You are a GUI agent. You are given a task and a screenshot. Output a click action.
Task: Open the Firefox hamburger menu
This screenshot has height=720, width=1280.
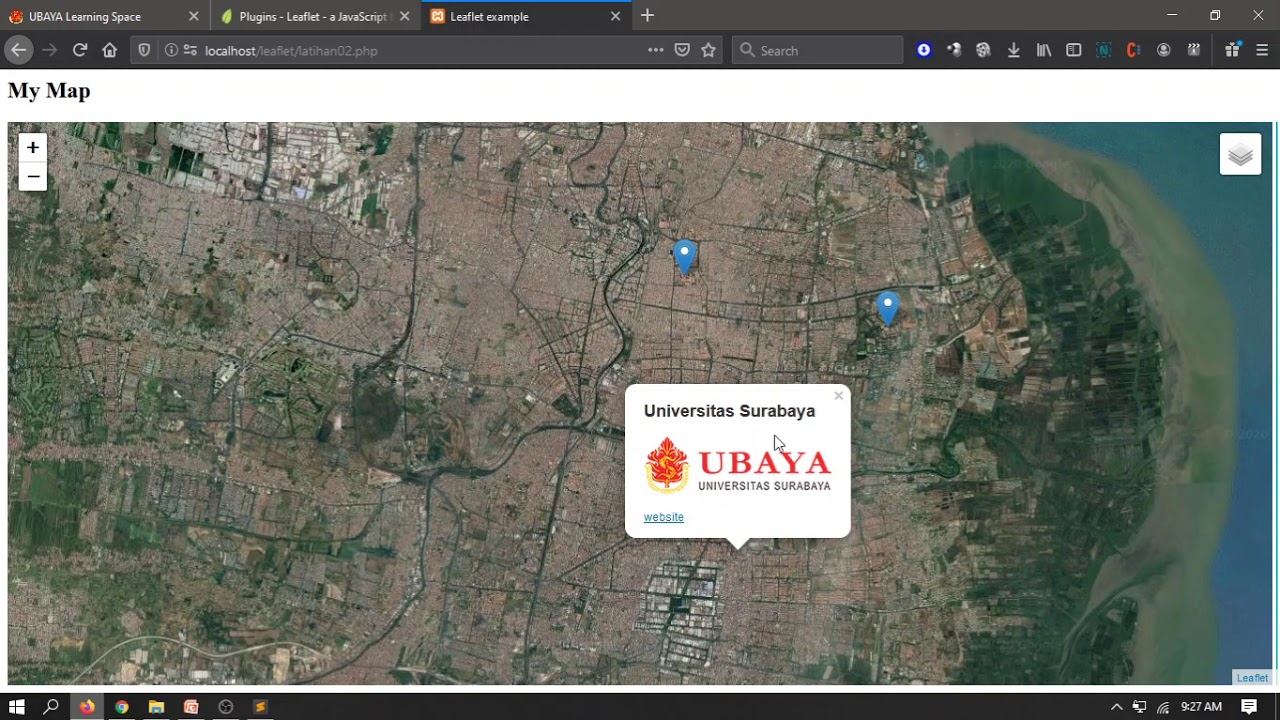coord(1262,50)
